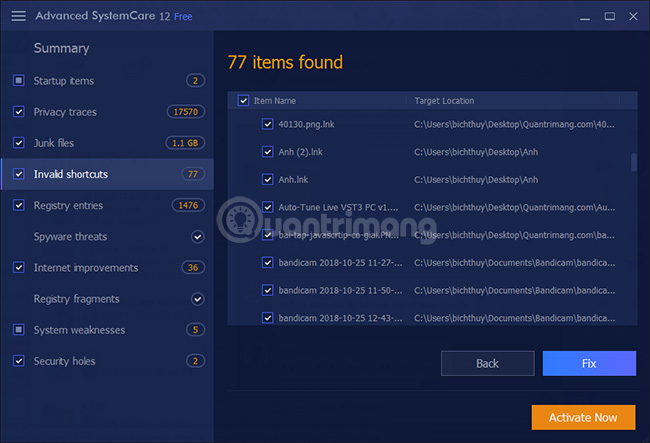Select Internet improvements in the sidebar
The image size is (650, 443).
tap(86, 268)
